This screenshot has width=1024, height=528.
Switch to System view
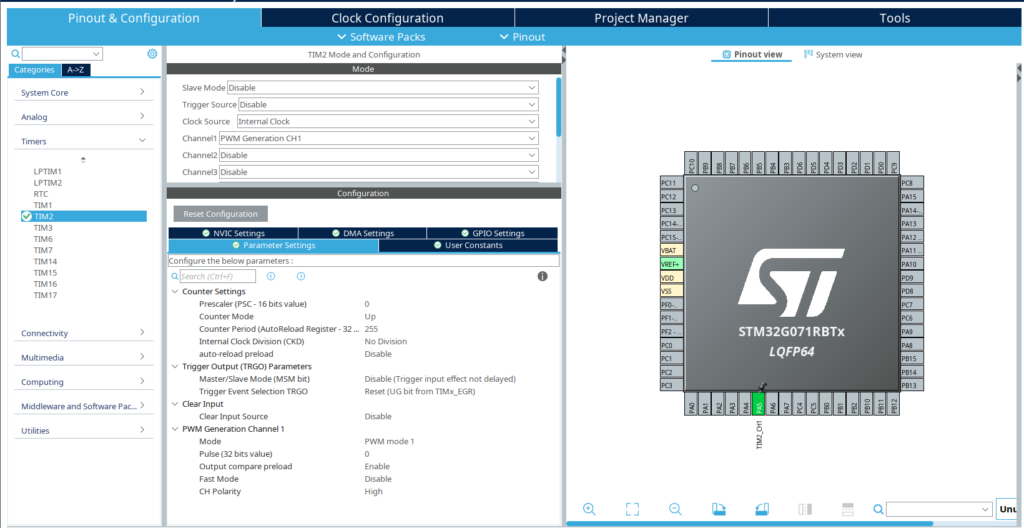[x=833, y=55]
